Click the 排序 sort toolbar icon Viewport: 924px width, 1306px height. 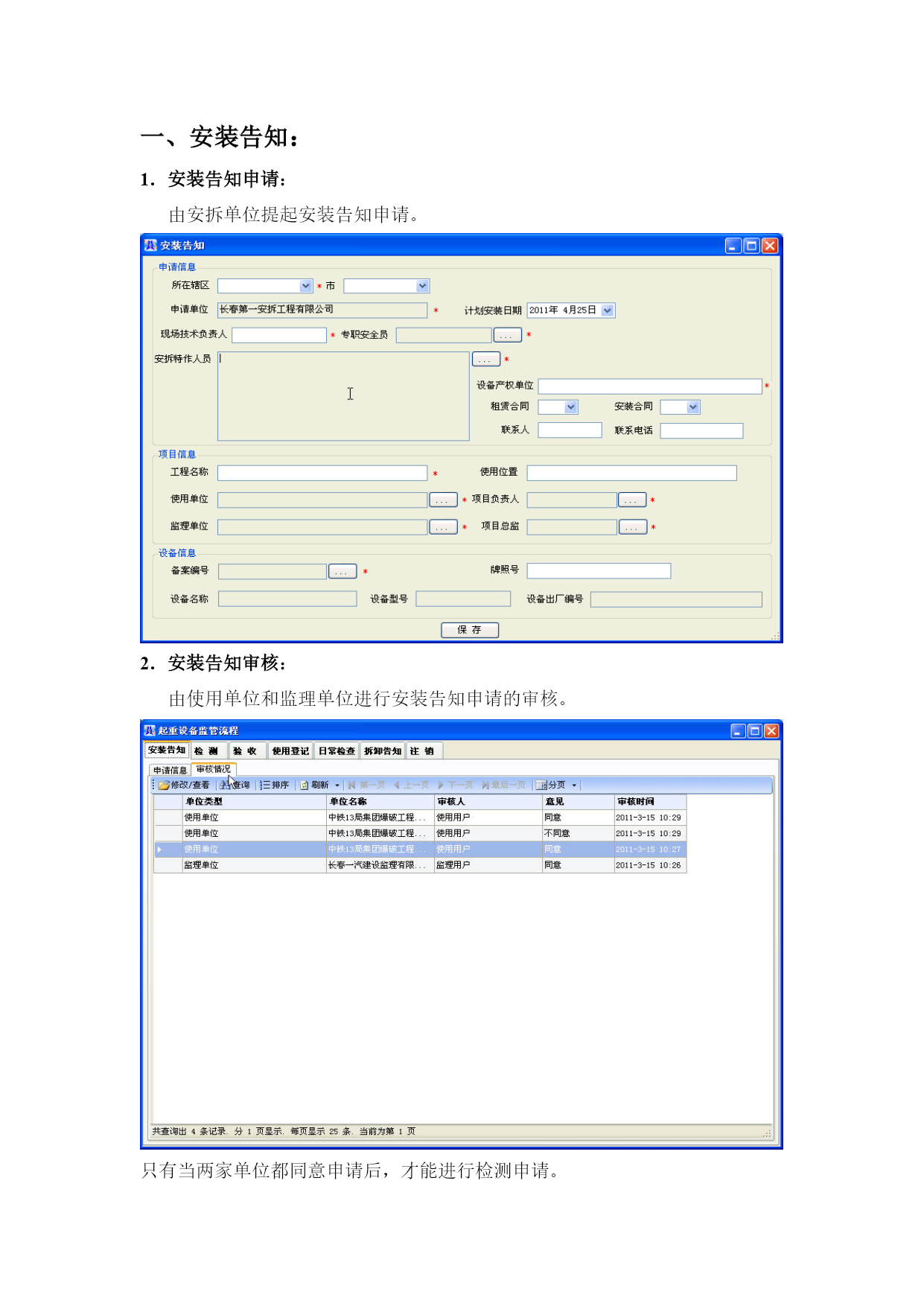pyautogui.click(x=266, y=786)
